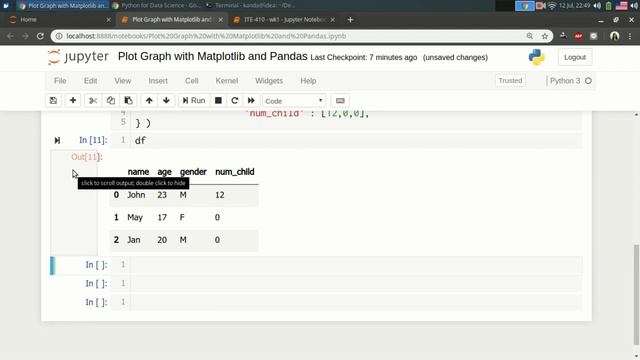
Task: Click the second empty code cell
Action: coord(356,284)
